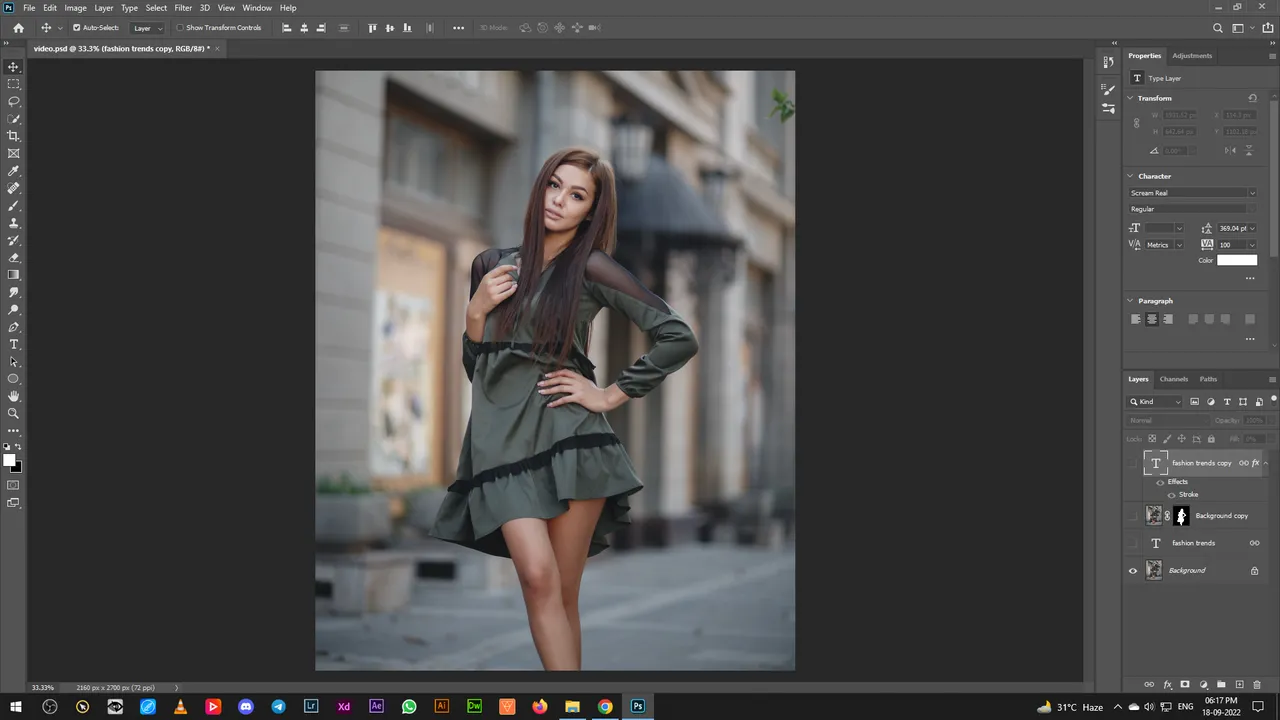Open the font style Regular dropdown
The width and height of the screenshot is (1280, 720).
click(1193, 209)
